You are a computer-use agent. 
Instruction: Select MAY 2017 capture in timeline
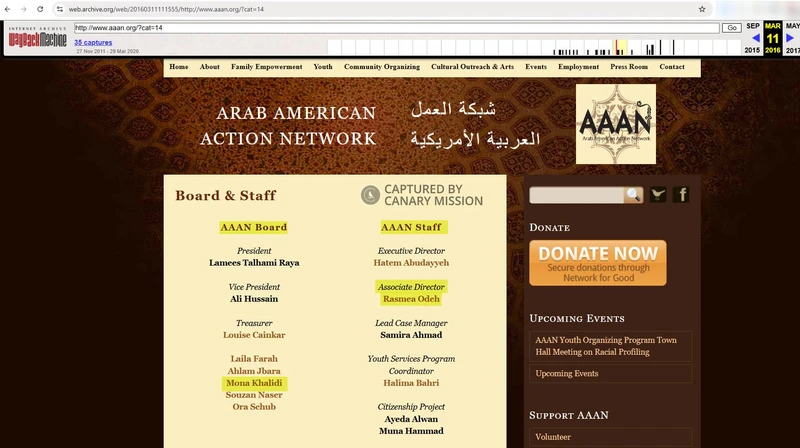click(792, 38)
